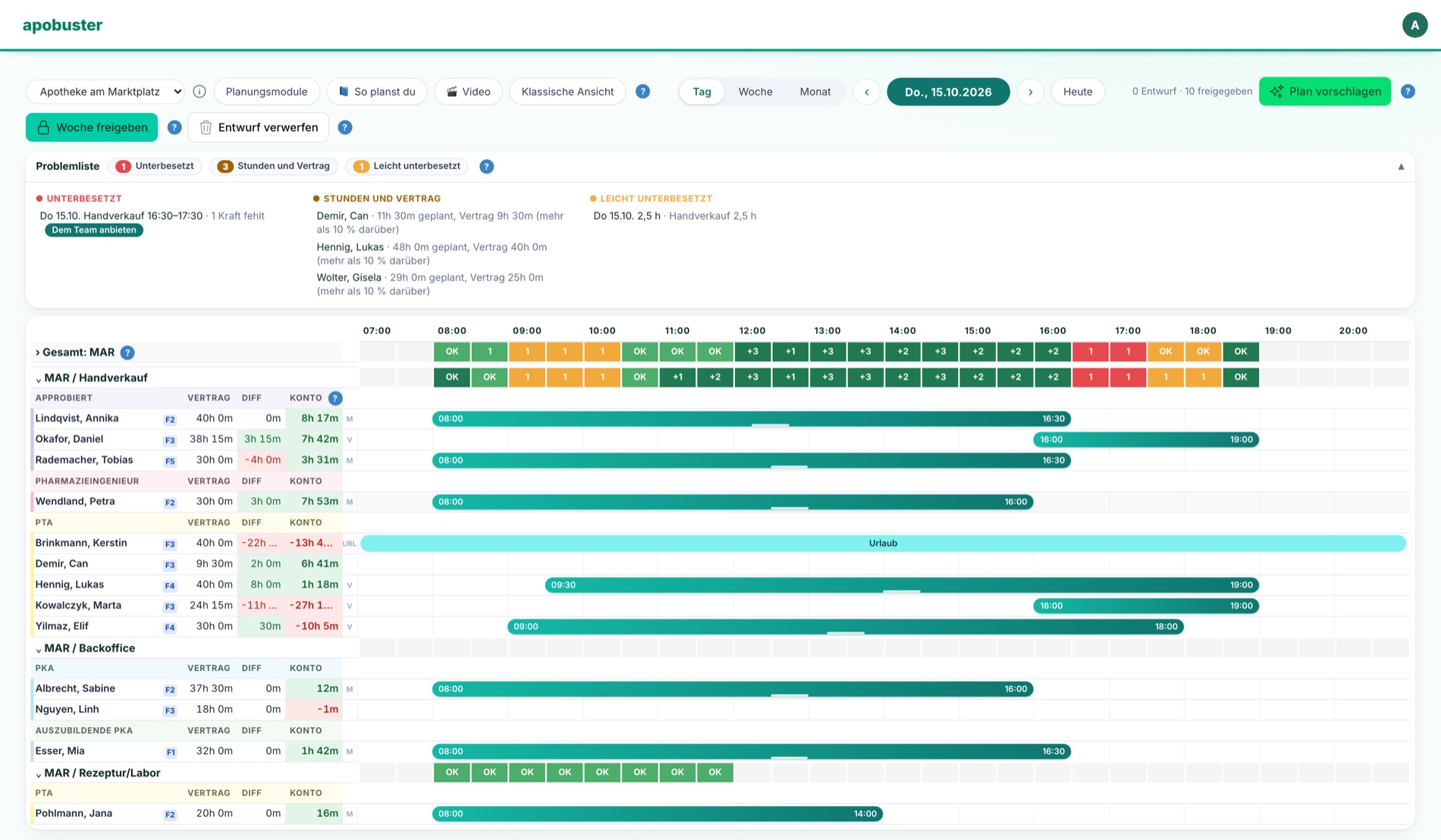
Task: Click help icon beside Woche freigeben
Action: click(x=174, y=127)
